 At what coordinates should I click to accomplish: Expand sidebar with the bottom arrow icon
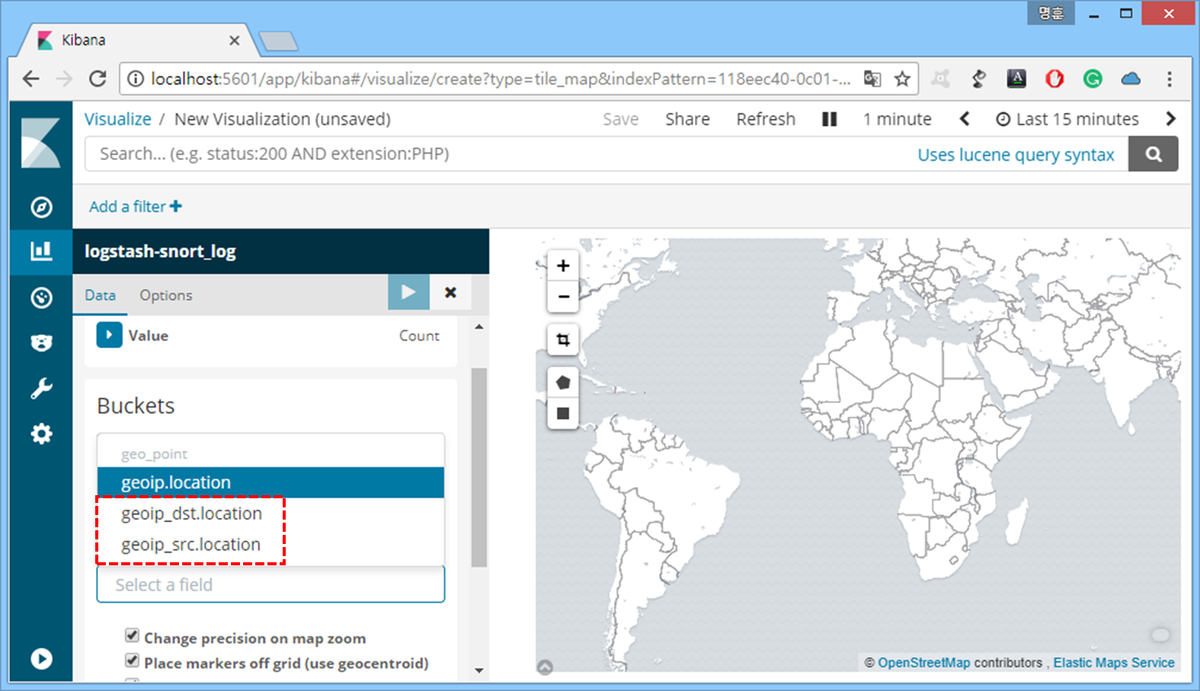tap(41, 659)
